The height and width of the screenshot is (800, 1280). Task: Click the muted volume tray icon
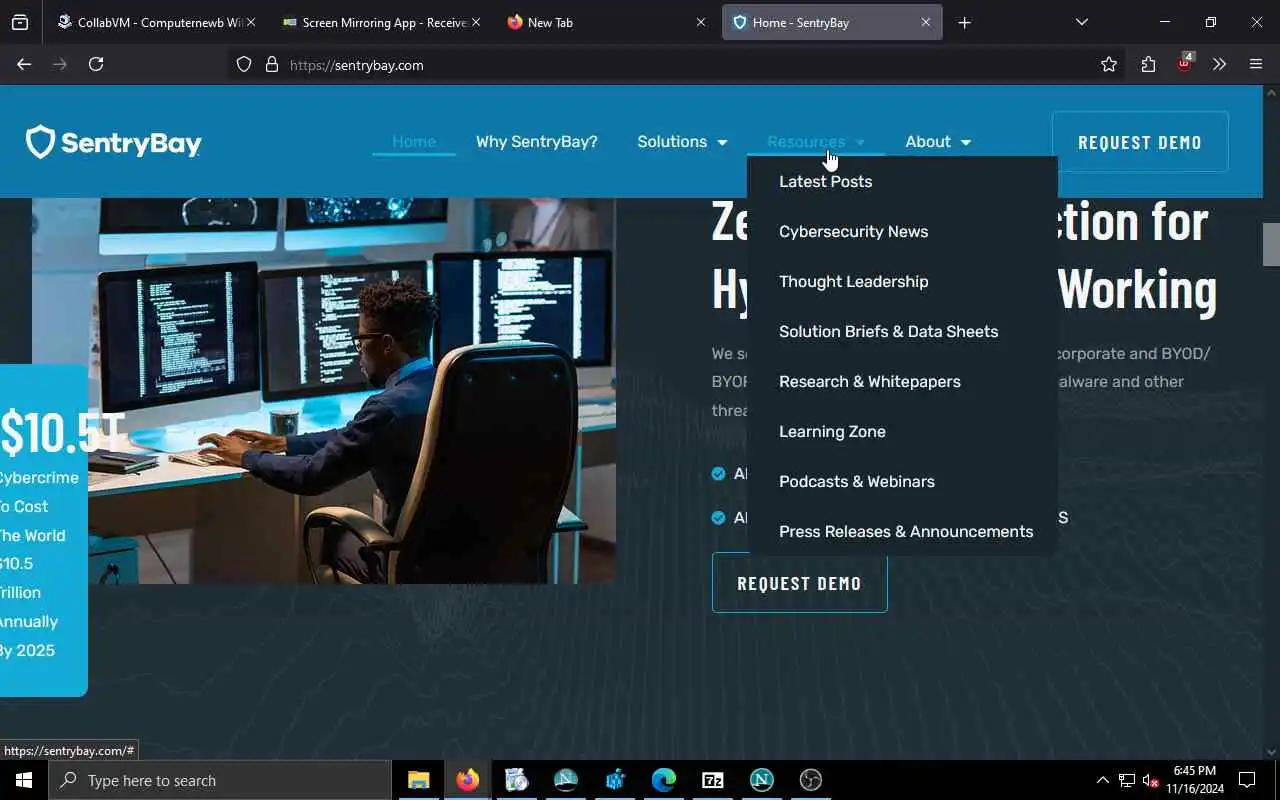[x=1151, y=780]
